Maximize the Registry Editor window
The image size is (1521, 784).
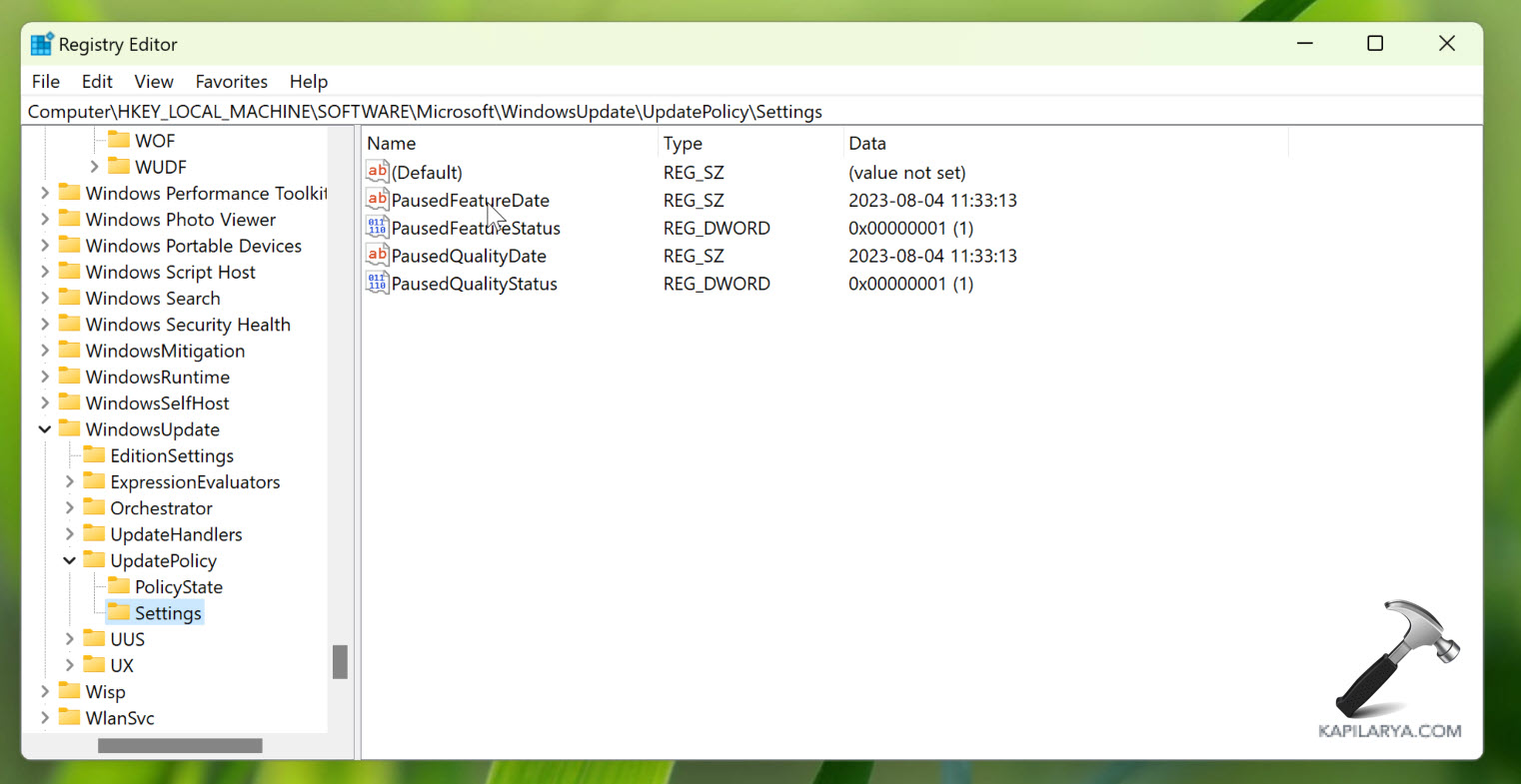coord(1375,43)
